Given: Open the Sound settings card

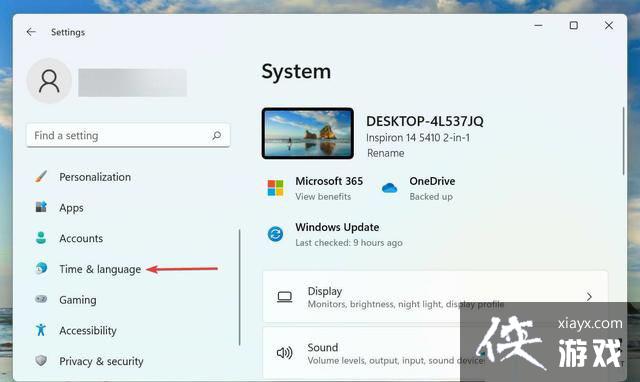Looking at the screenshot, I should click(x=435, y=353).
